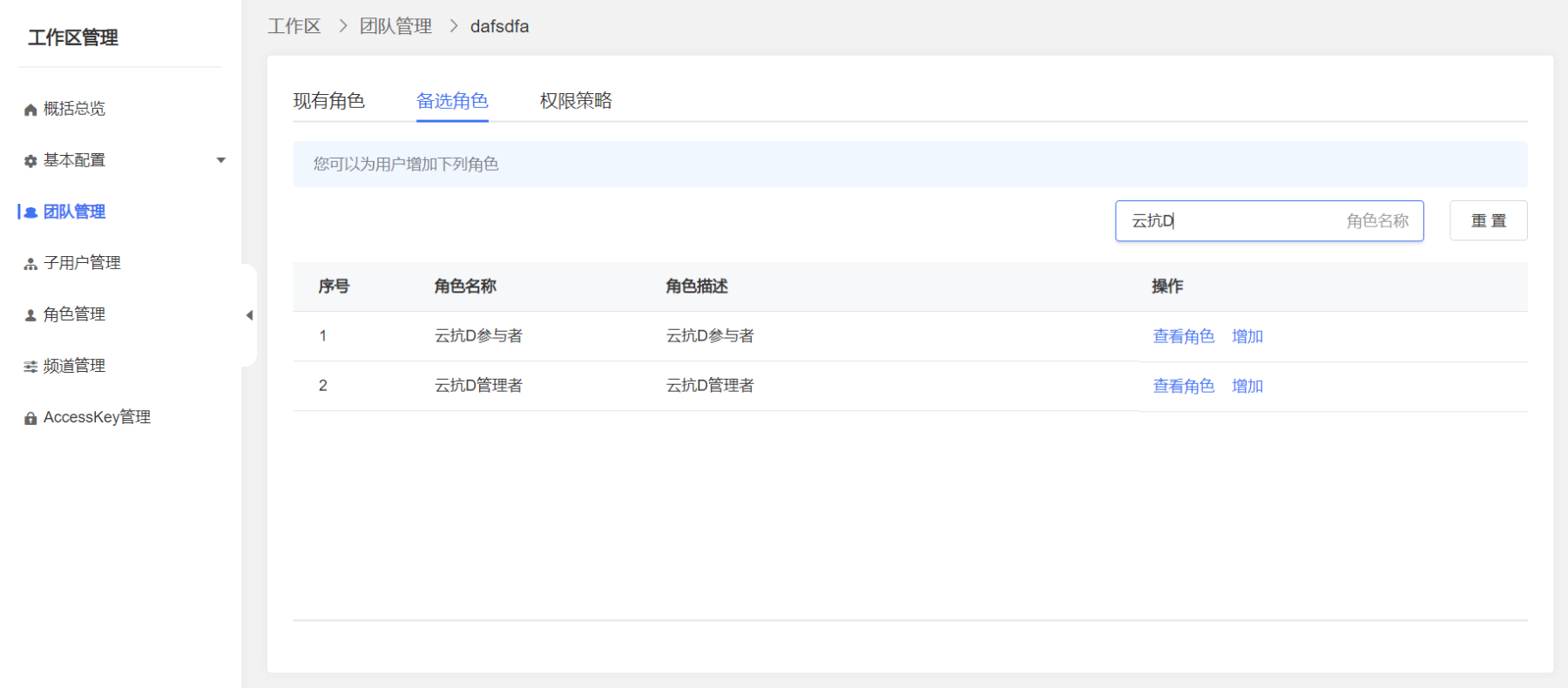Click the home icon beside 概括总览

(x=30, y=110)
